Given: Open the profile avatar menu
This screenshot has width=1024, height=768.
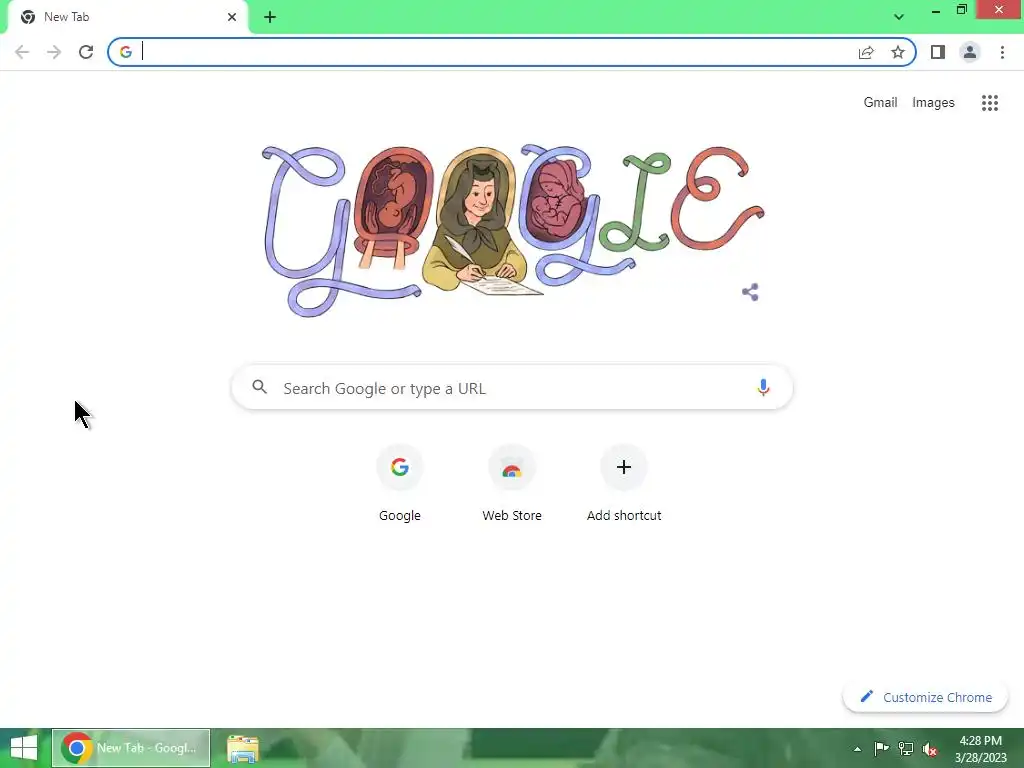Looking at the screenshot, I should [x=970, y=52].
